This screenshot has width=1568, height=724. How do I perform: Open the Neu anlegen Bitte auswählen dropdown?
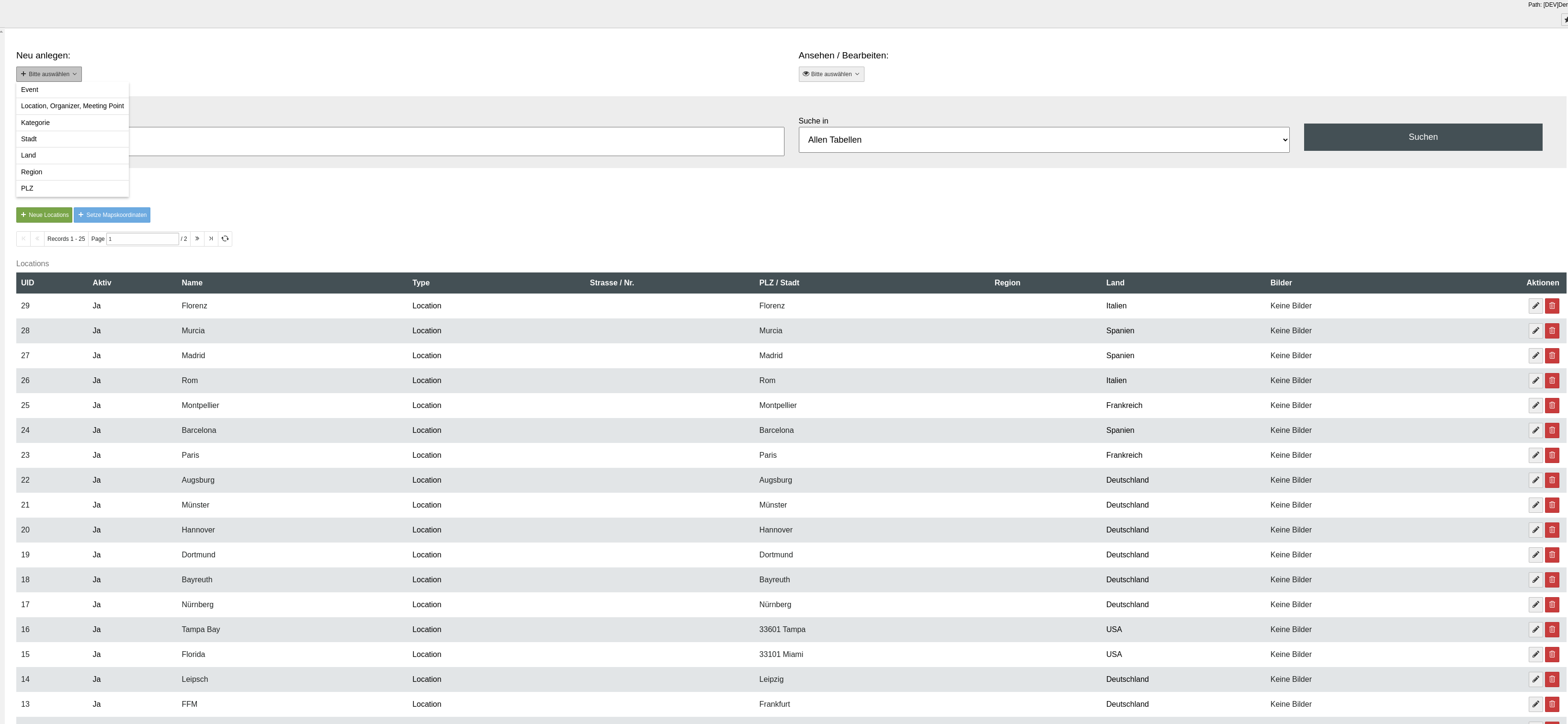click(x=49, y=74)
